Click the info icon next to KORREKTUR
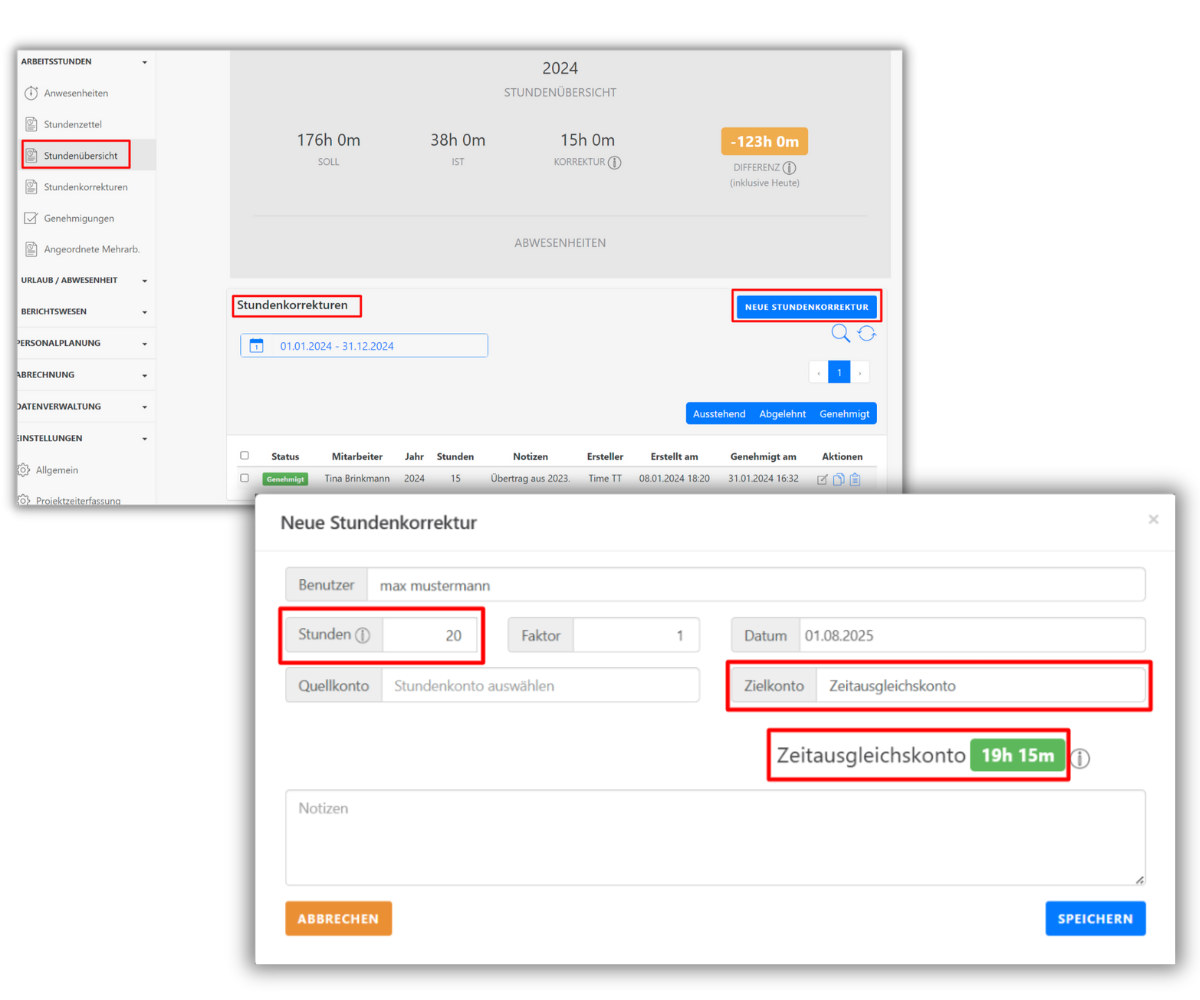1200x1000 pixels. coord(614,162)
